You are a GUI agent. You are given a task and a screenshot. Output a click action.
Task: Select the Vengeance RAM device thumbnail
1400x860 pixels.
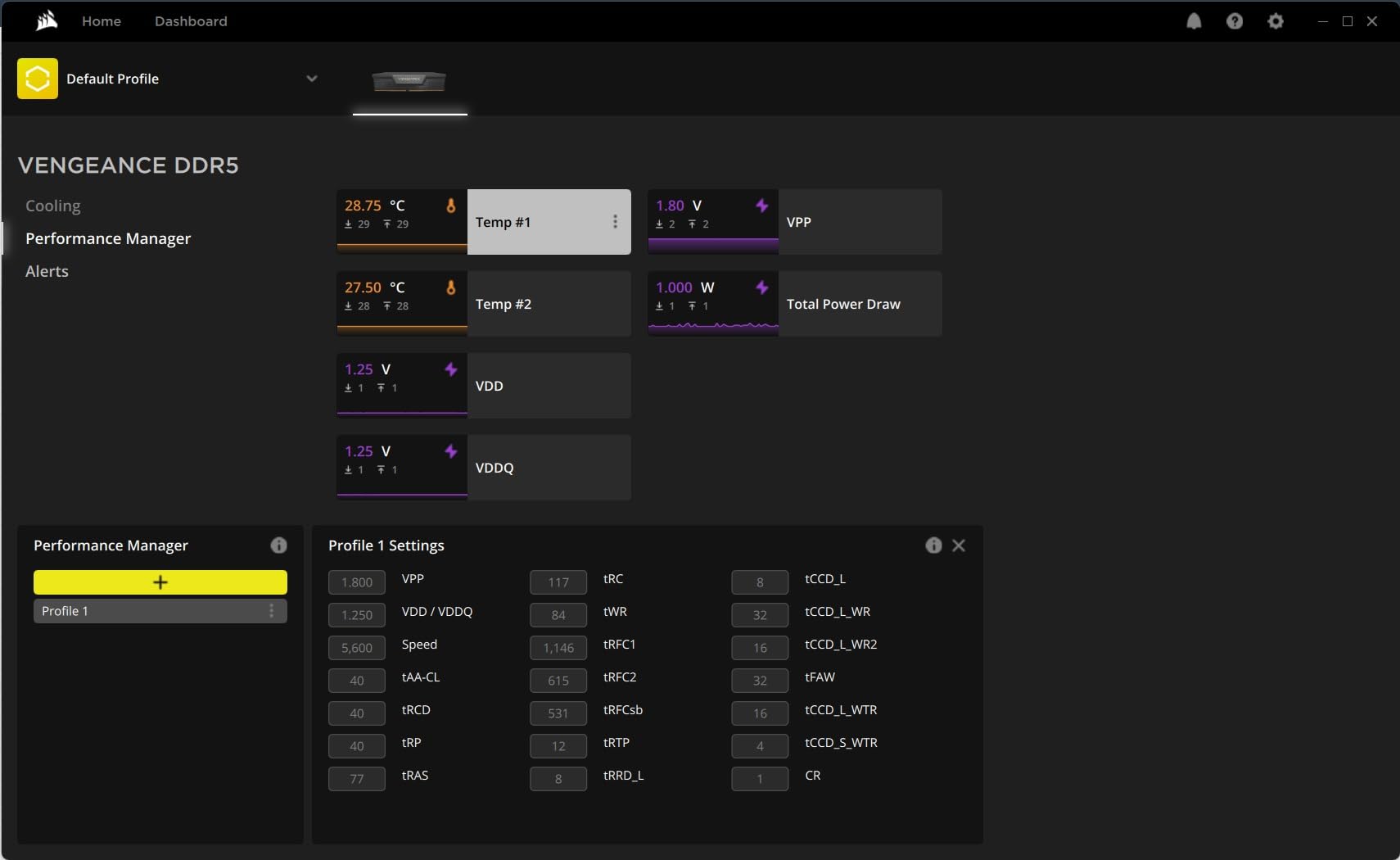click(x=409, y=81)
